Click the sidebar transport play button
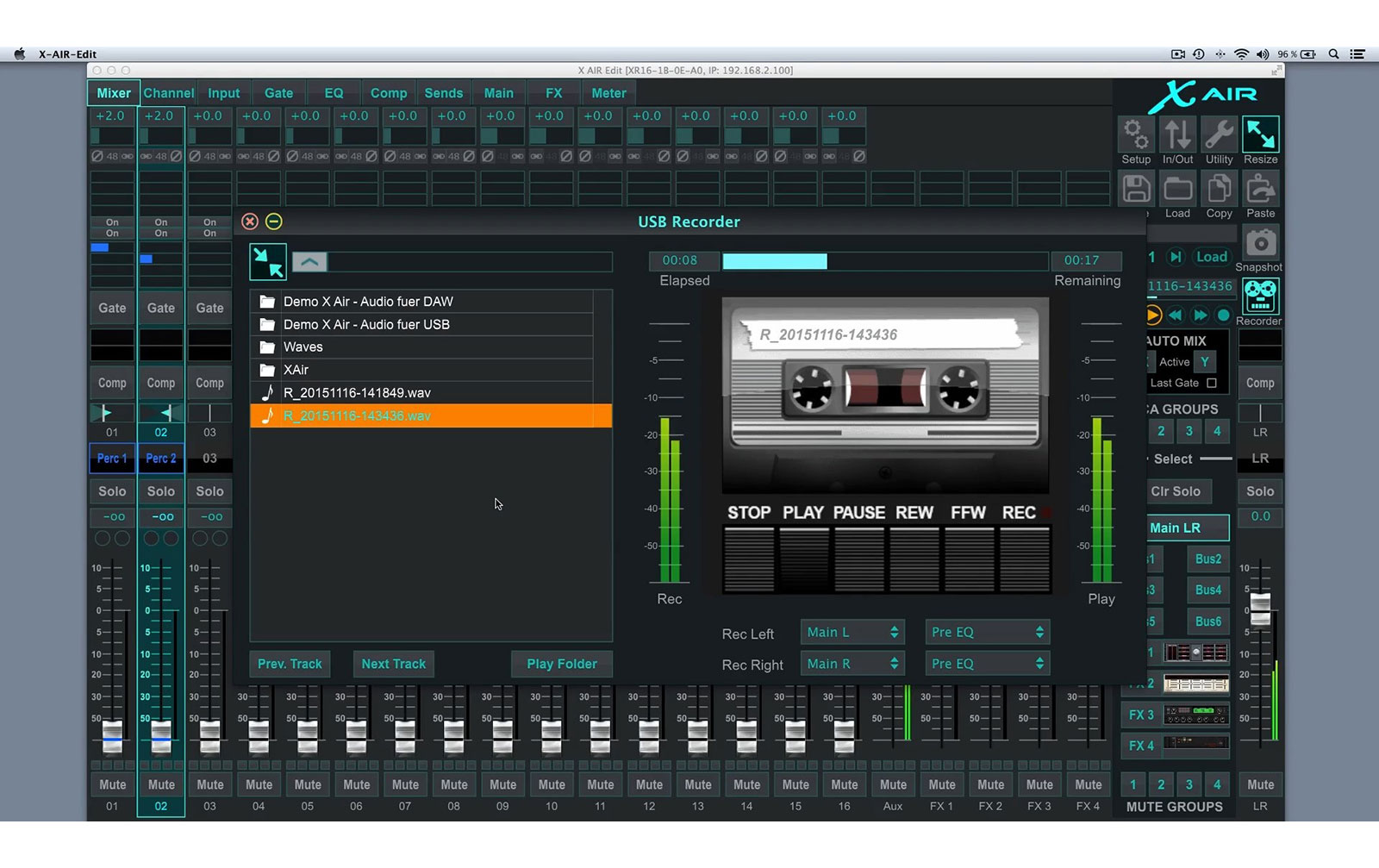Image resolution: width=1379 pixels, height=868 pixels. click(1153, 315)
